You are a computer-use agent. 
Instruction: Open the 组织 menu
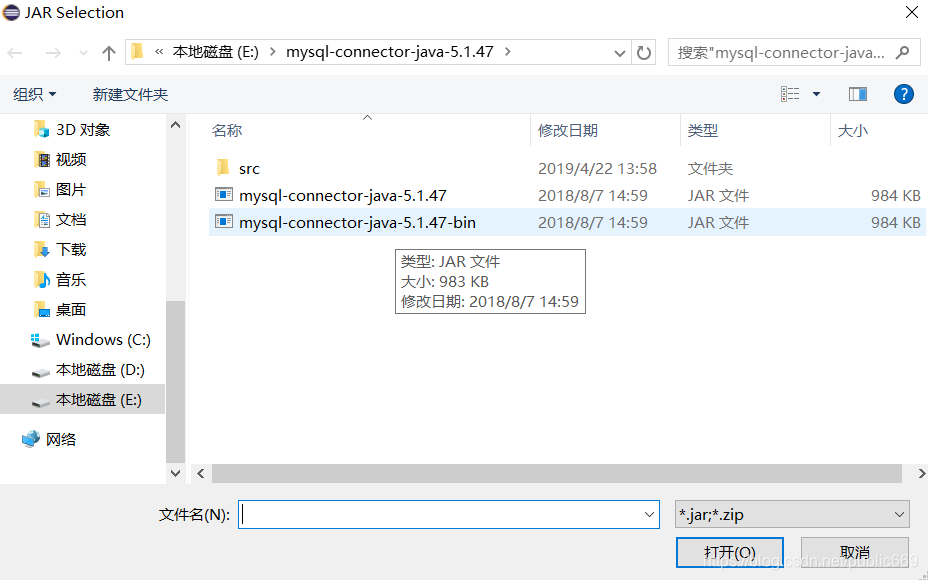(x=35, y=94)
